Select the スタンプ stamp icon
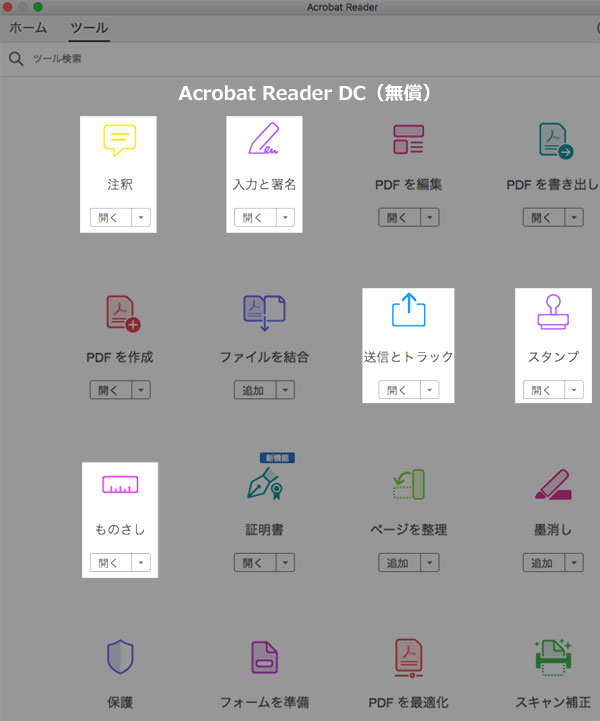 (553, 312)
